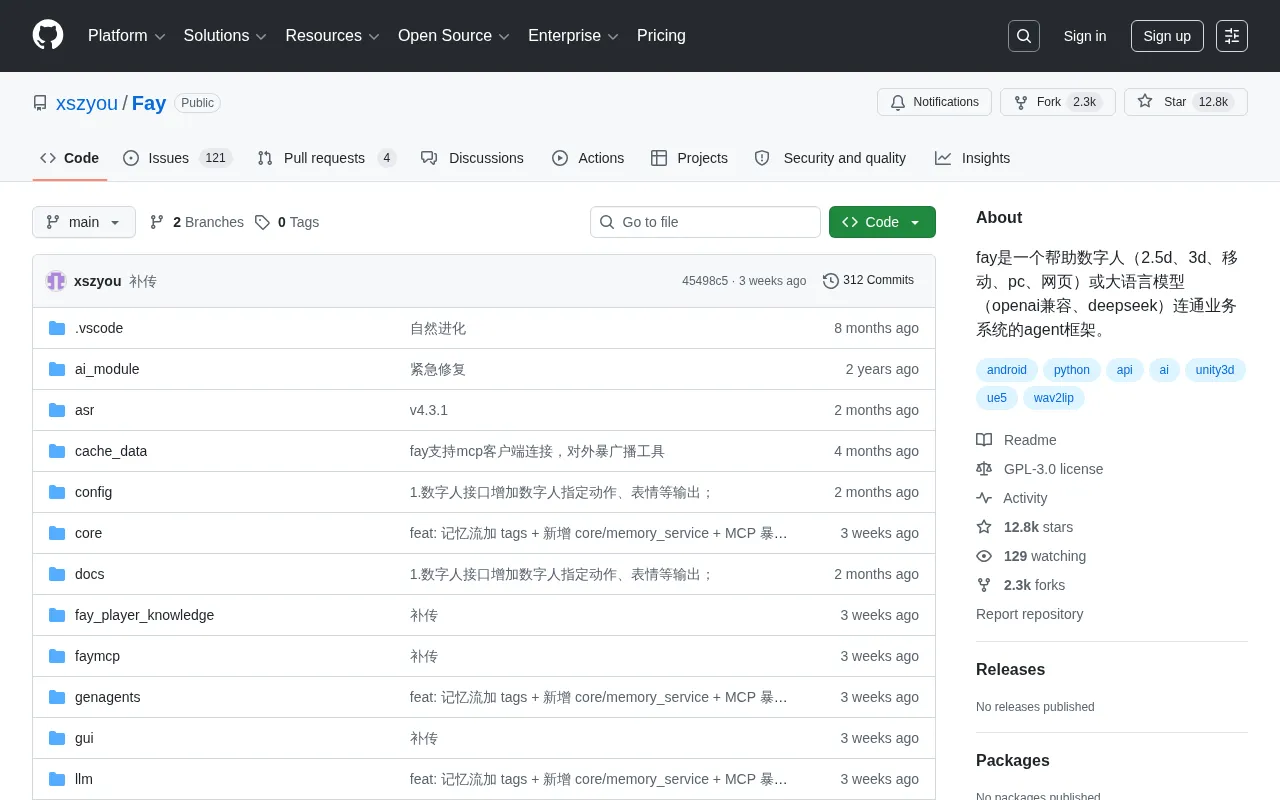This screenshot has height=800, width=1280.
Task: Click the Notifications bell button
Action: click(x=934, y=102)
